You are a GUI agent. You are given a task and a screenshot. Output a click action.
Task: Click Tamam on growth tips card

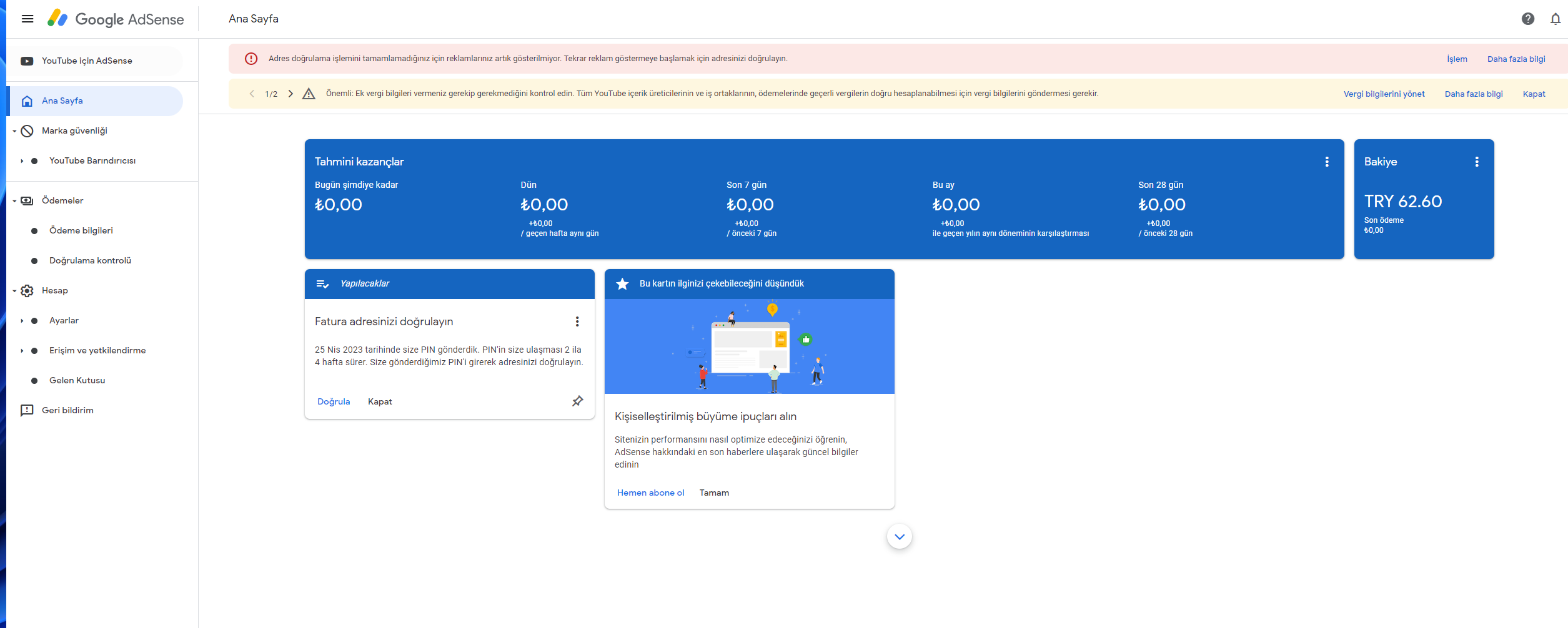(714, 493)
